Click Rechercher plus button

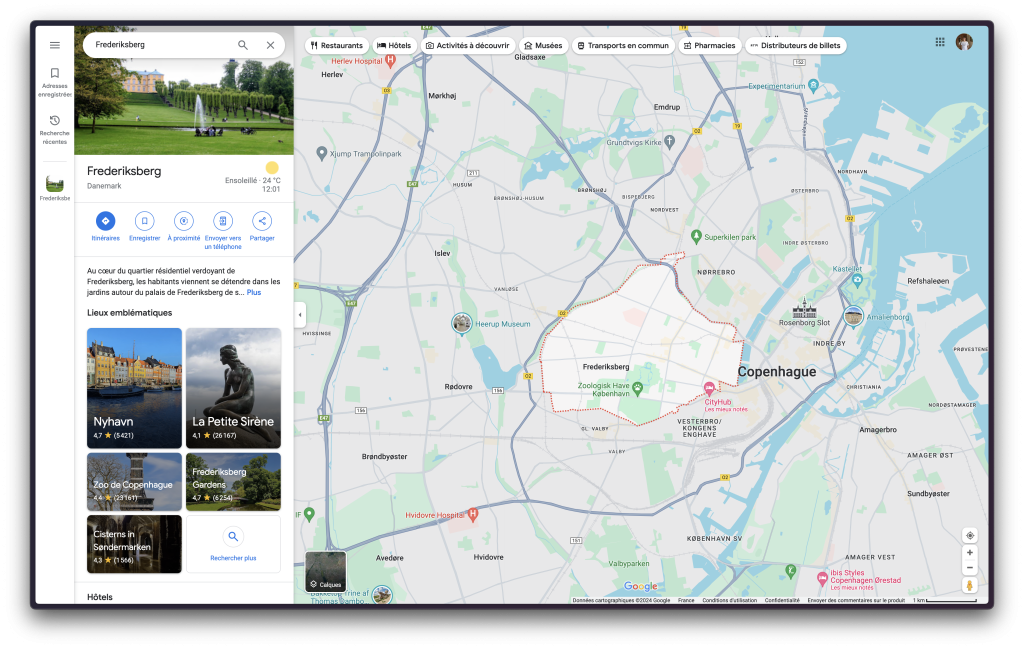point(233,544)
